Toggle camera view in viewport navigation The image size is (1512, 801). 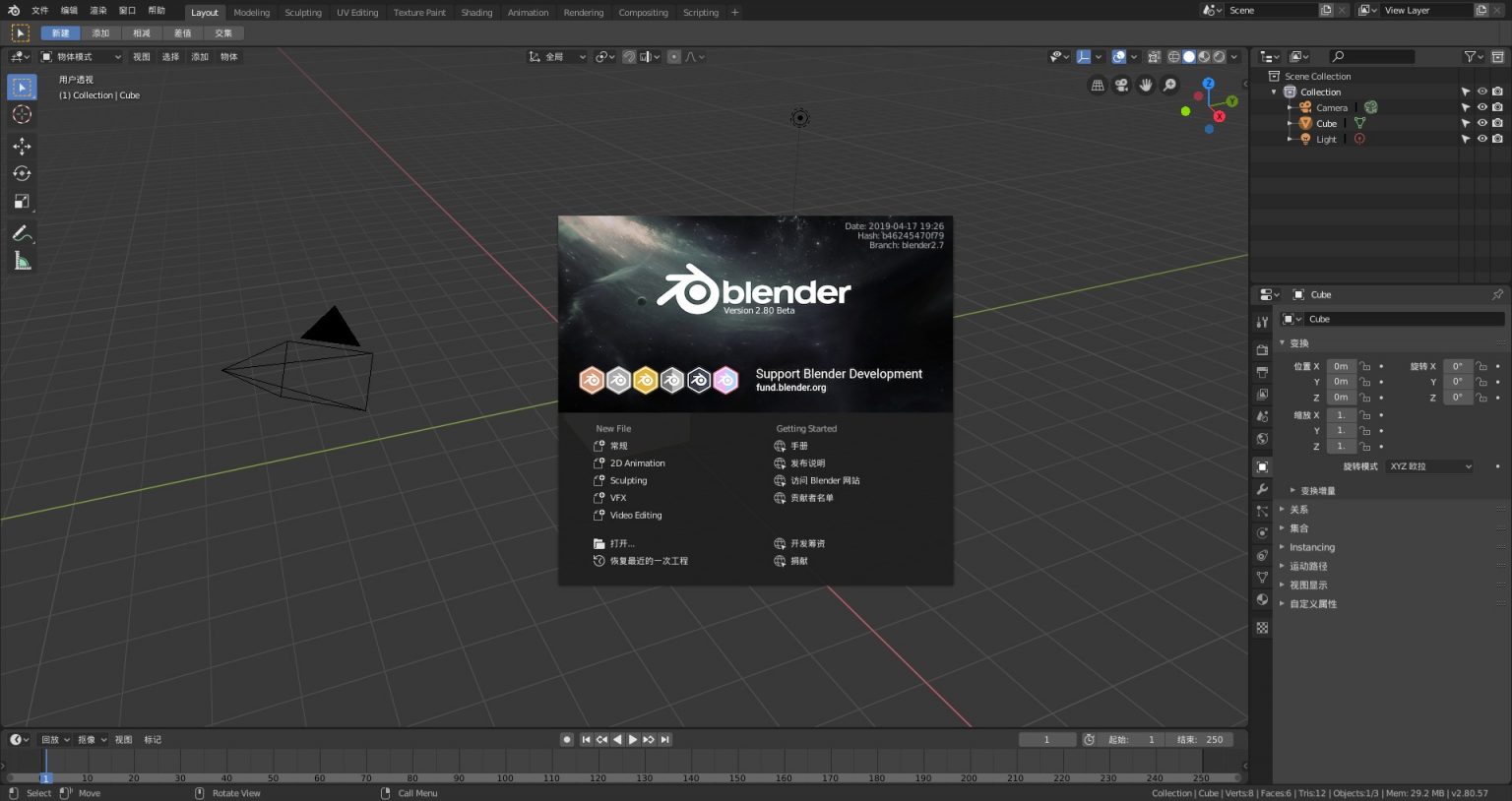point(1121,86)
